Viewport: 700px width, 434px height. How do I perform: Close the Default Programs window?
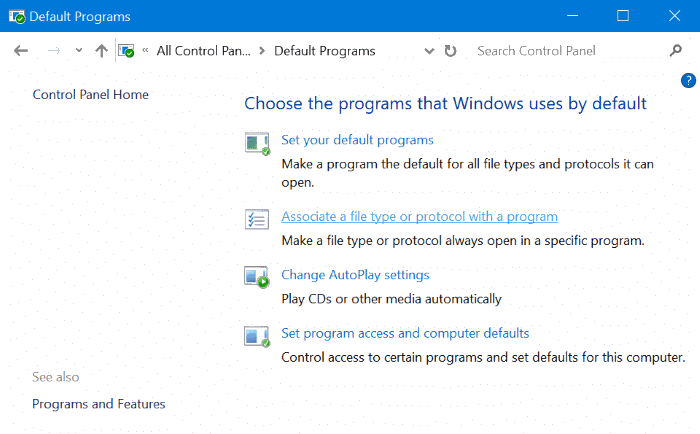[674, 16]
